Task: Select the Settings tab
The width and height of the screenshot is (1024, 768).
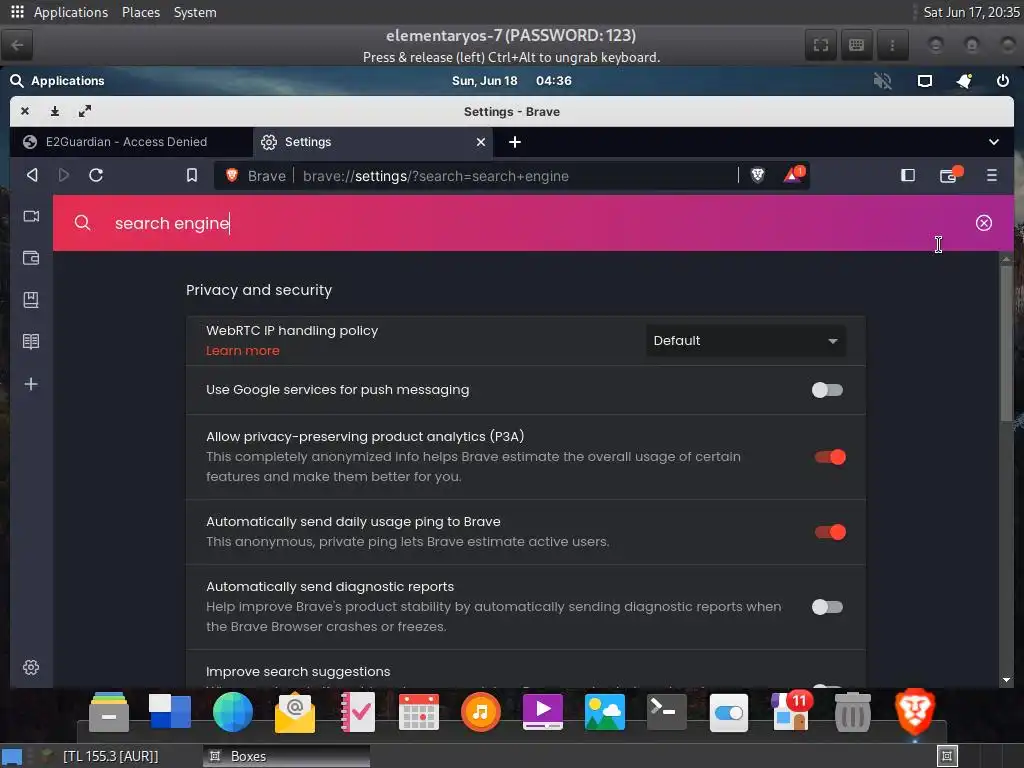Action: [x=373, y=142]
